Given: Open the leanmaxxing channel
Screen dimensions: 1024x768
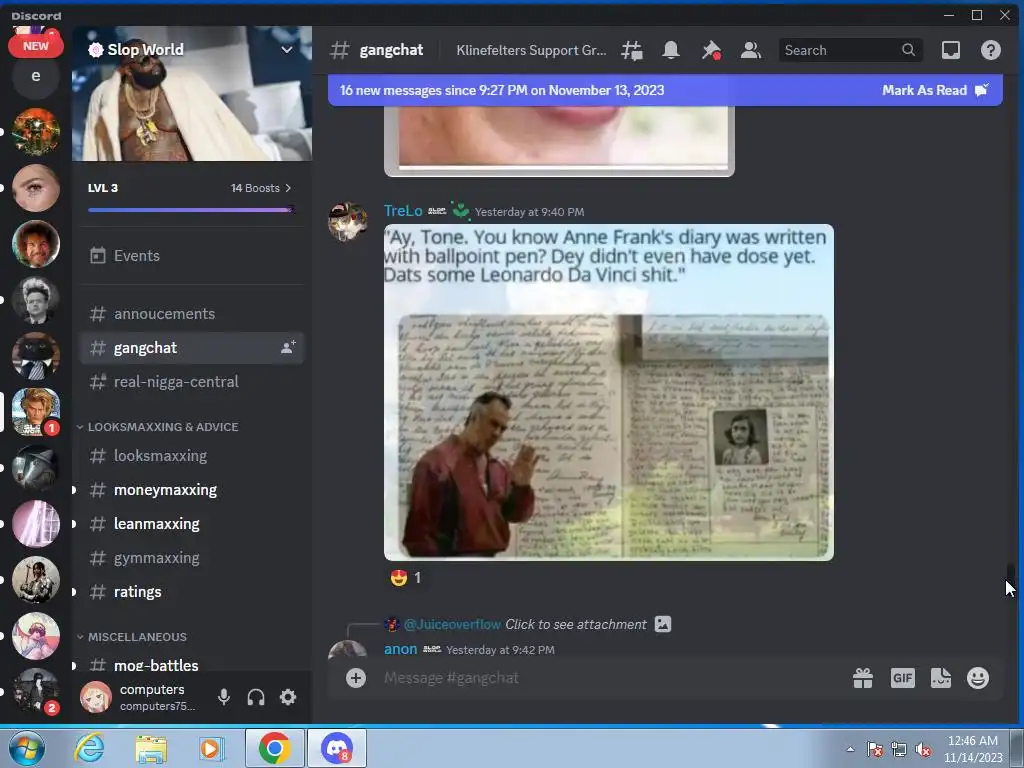Looking at the screenshot, I should [191, 524].
